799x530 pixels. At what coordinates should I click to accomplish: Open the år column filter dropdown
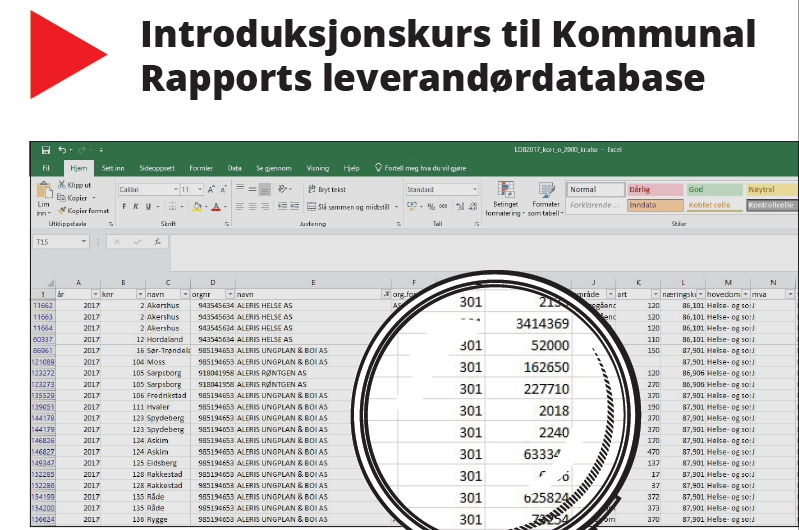tap(95, 295)
